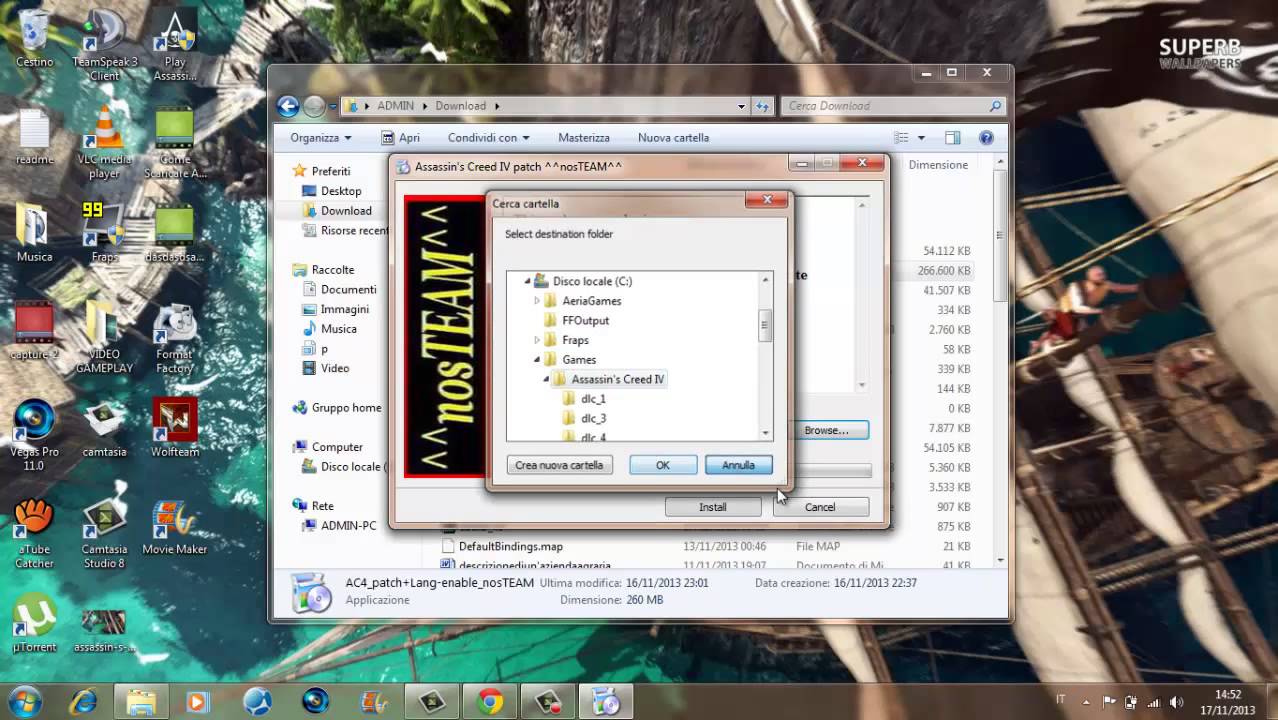The image size is (1278, 720).
Task: Collapse the Disco locale (C:) tree node
Action: 527,282
